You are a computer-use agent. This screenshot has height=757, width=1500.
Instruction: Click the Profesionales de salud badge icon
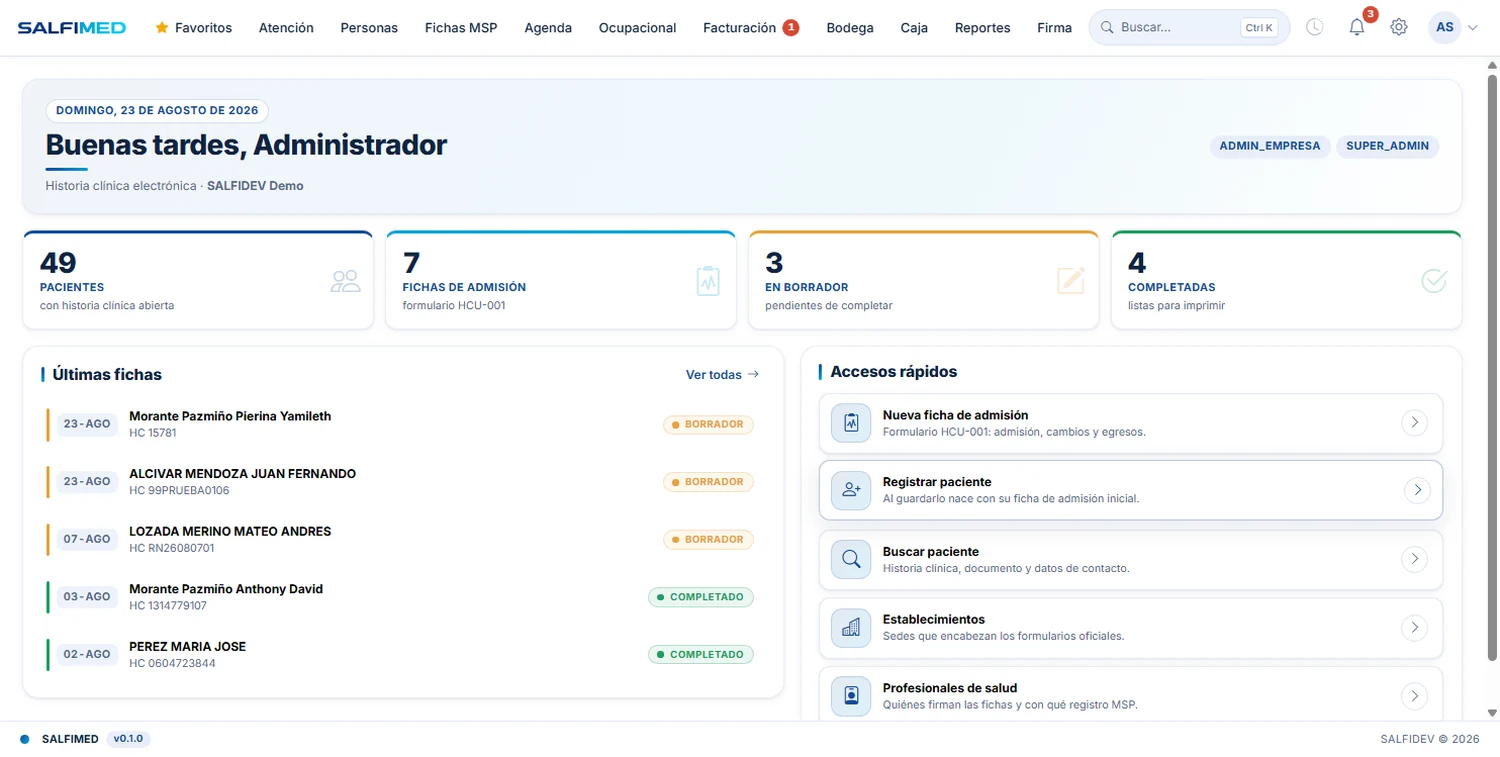click(851, 696)
